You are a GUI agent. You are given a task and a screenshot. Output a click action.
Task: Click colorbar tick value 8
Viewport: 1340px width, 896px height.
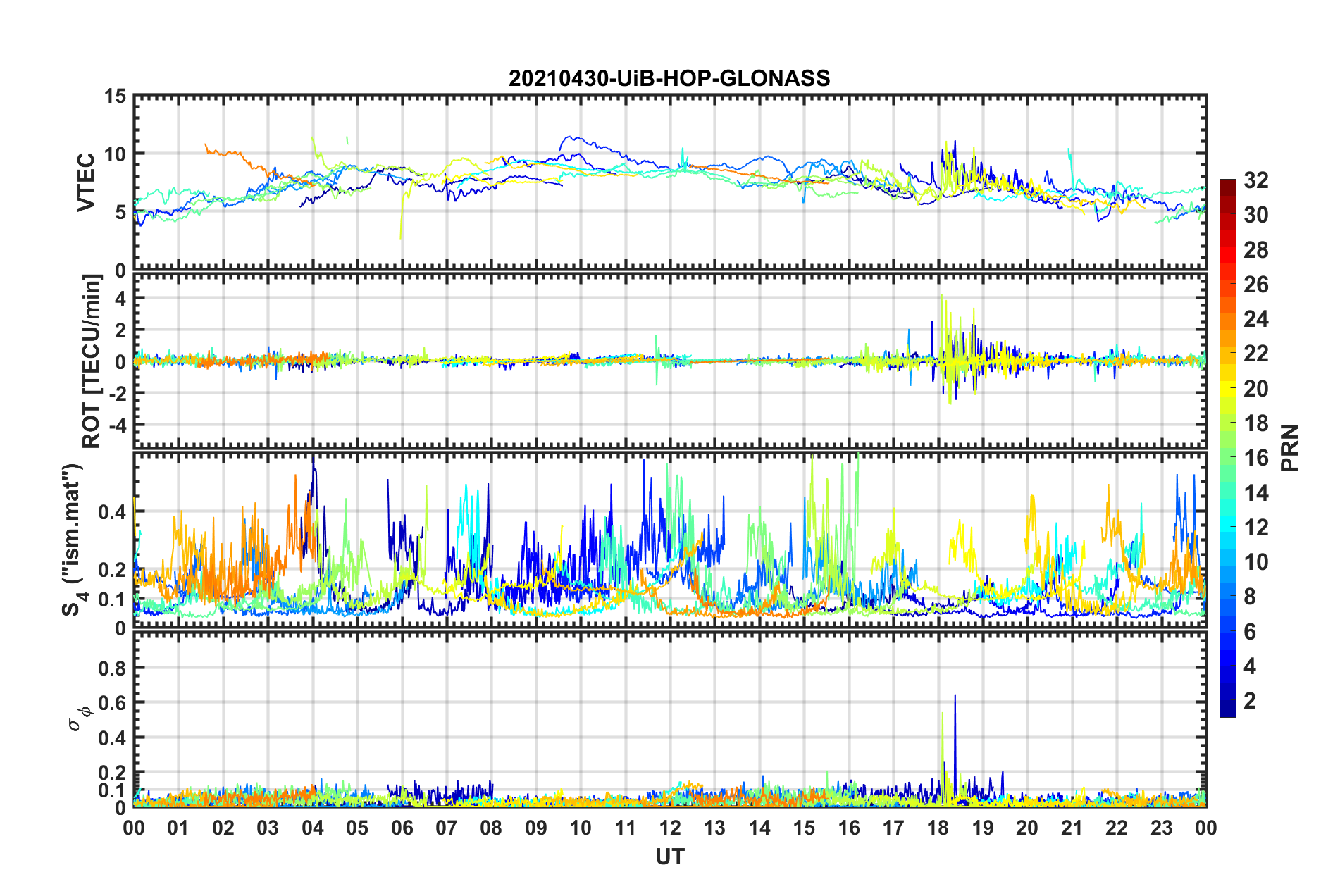tap(1250, 597)
